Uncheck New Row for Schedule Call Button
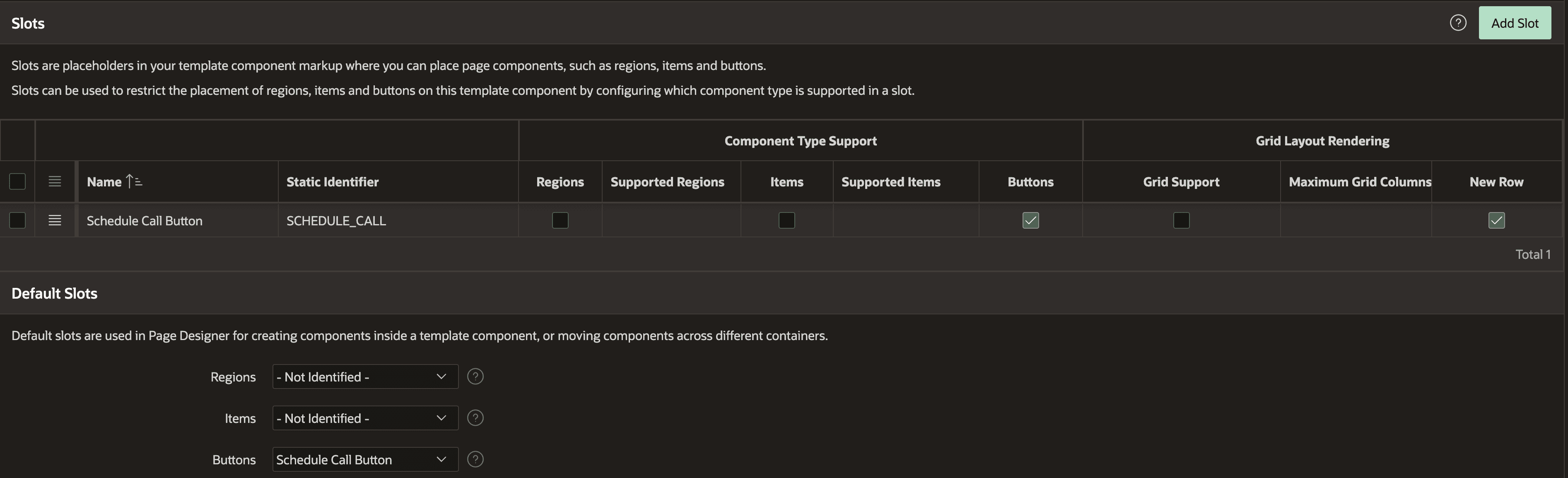 click(x=1497, y=220)
